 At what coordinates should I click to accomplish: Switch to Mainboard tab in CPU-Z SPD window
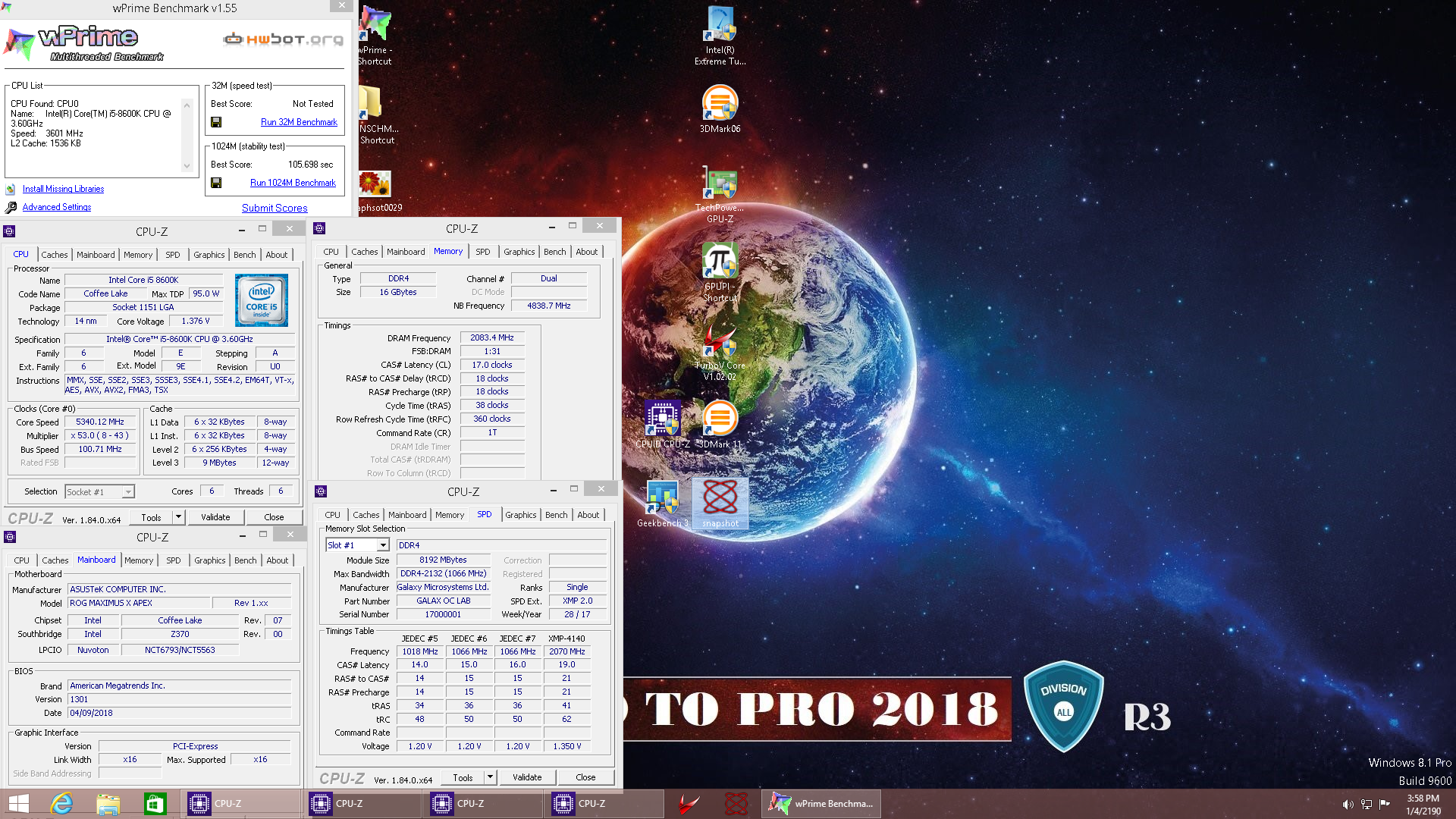pos(407,515)
